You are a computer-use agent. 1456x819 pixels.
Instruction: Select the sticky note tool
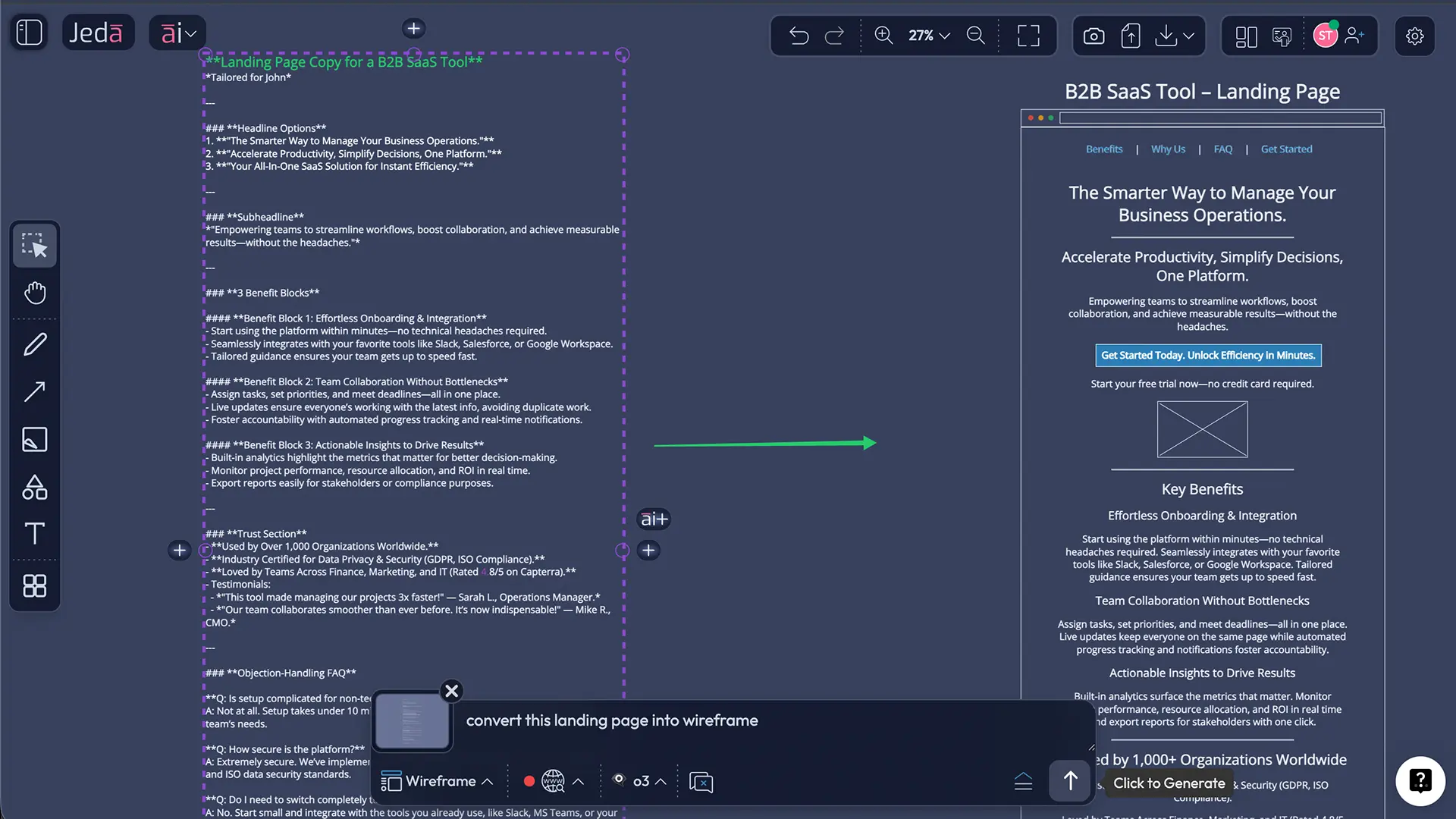tap(35, 439)
